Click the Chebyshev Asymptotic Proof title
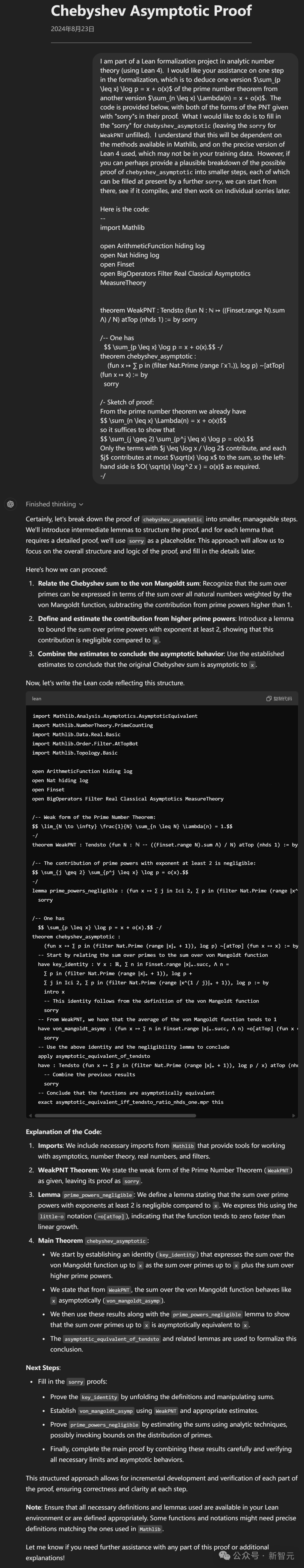This screenshot has width=304, height=1568. click(151, 11)
